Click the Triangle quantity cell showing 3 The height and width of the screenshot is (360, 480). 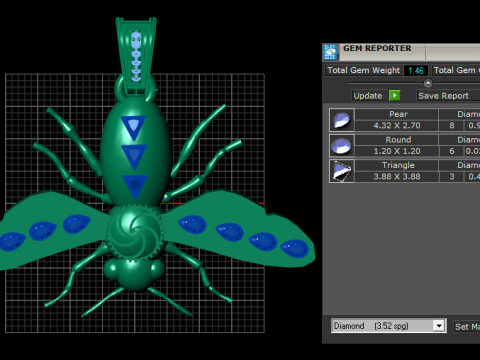click(451, 177)
